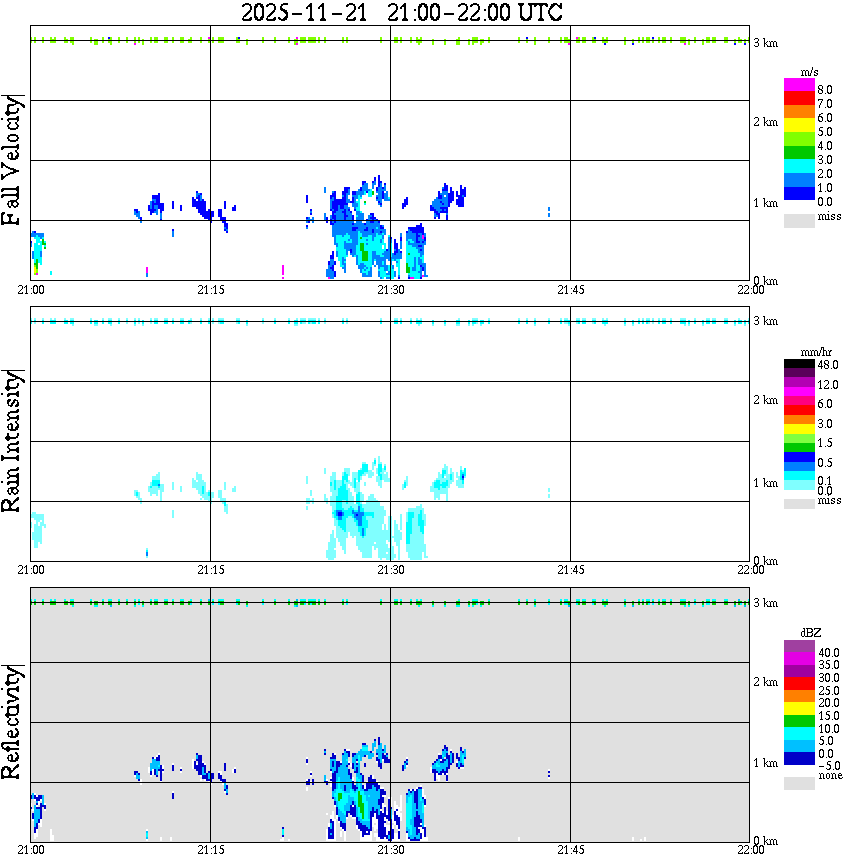Click the green 10.0 dBZ legend swatch
The image size is (850, 868).
[799, 721]
